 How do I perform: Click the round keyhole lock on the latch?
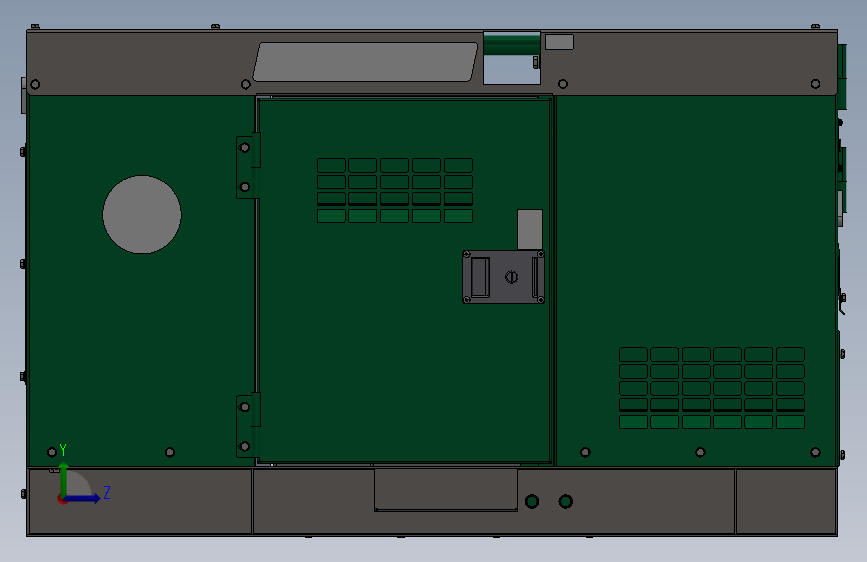click(x=511, y=277)
